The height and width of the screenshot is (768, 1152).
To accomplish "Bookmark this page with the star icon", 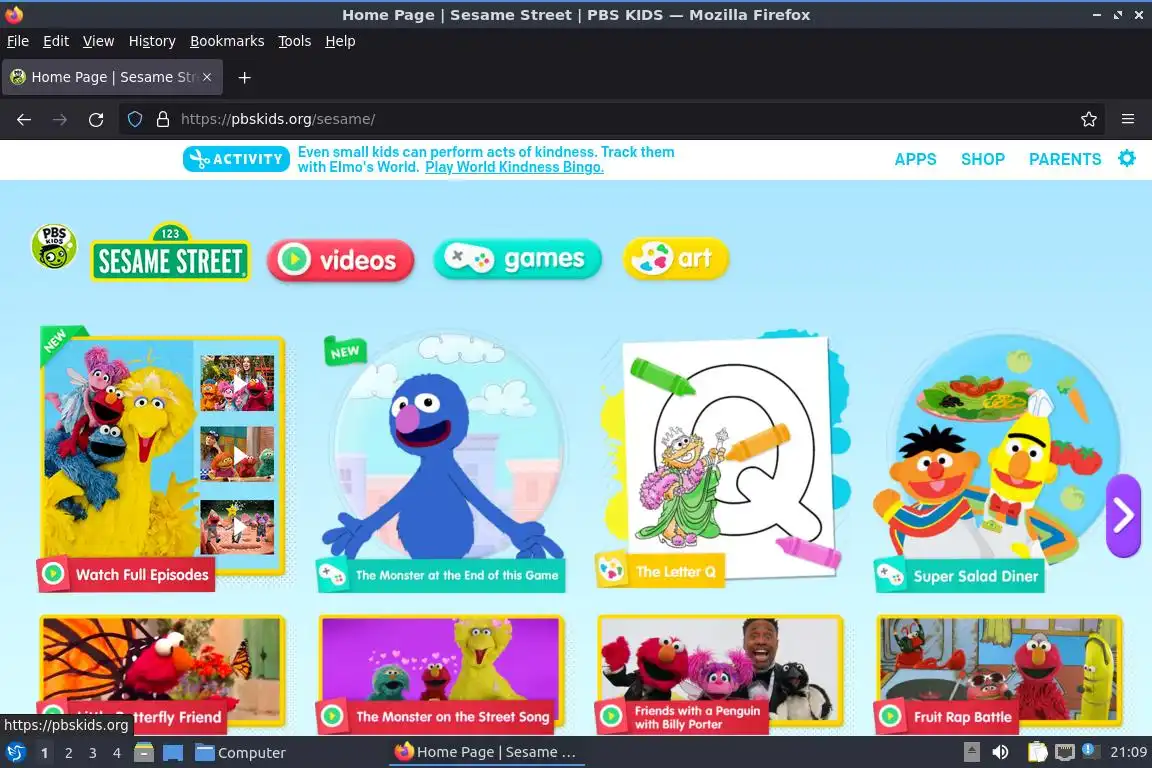I will pos(1089,119).
